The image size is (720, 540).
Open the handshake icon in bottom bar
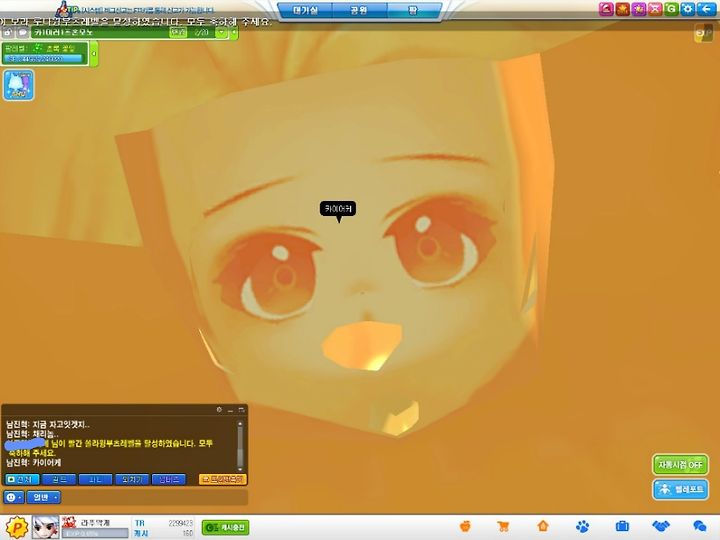point(661,526)
